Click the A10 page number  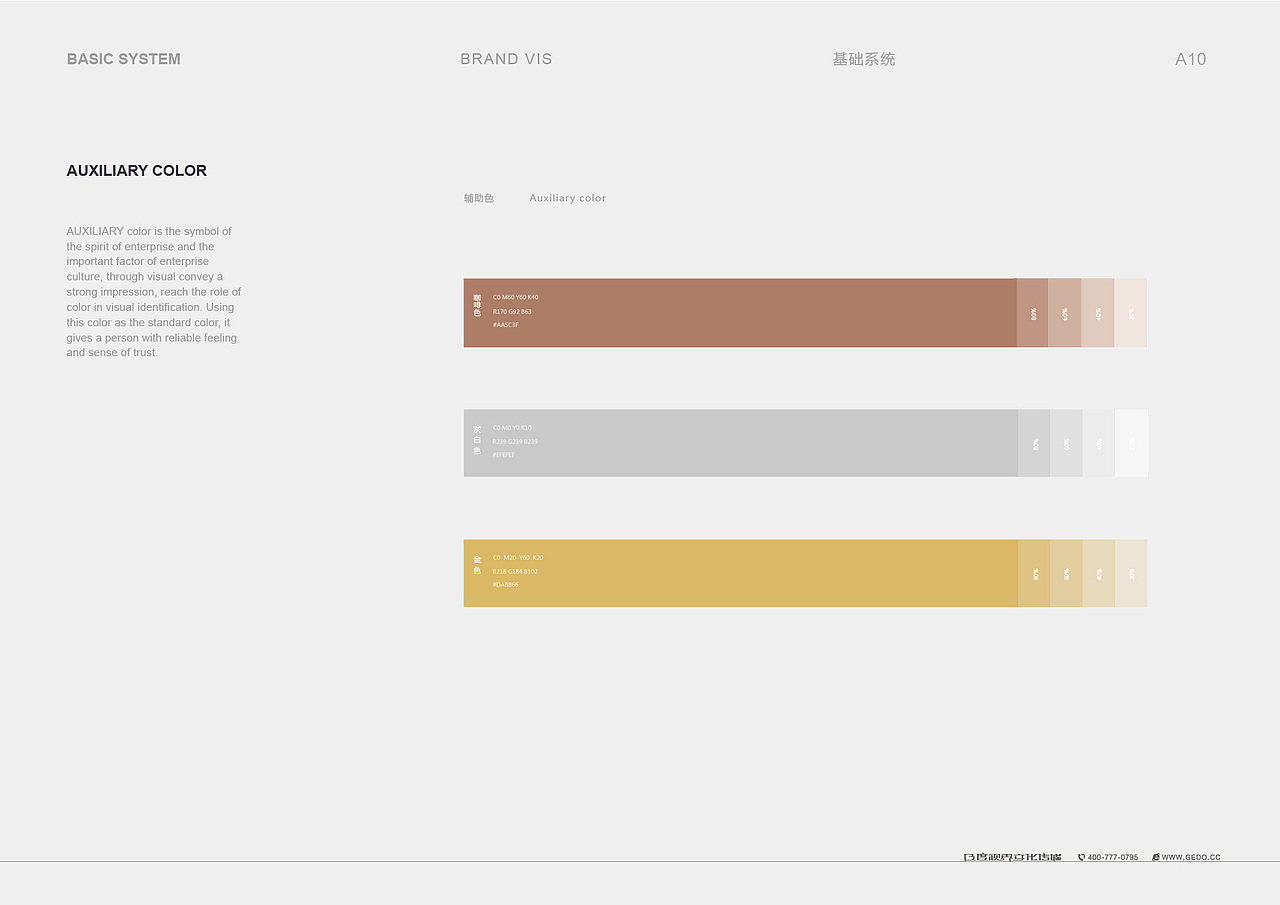coord(1191,59)
